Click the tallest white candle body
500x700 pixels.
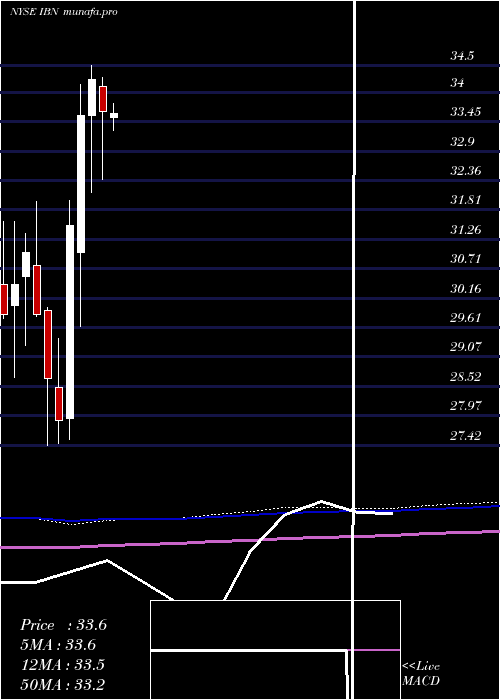(70, 322)
